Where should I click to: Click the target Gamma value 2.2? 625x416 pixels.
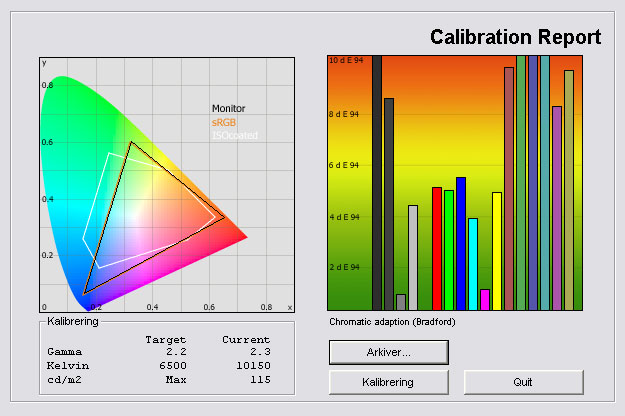(x=176, y=352)
